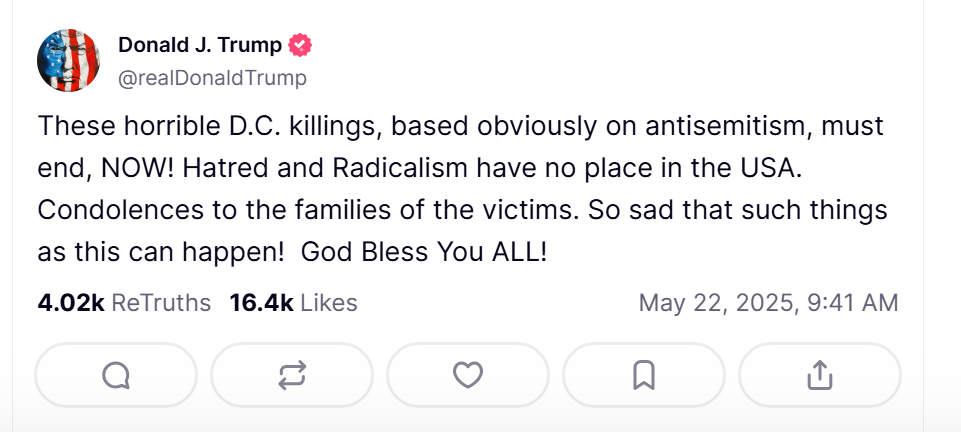This screenshot has height=432, width=961.
Task: Click the ReTruths label text
Action: tap(161, 302)
